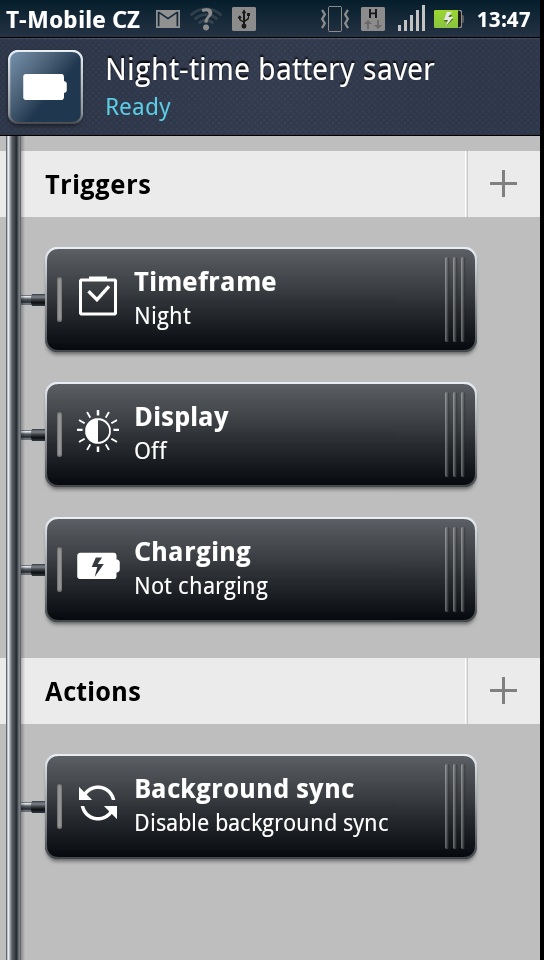The width and height of the screenshot is (544, 960).
Task: Tap the Charging battery bolt icon
Action: [x=98, y=566]
